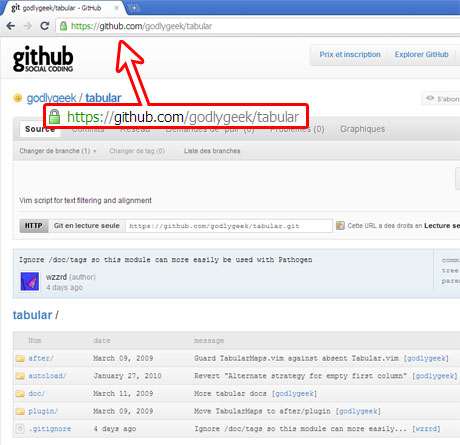Open Explorer GitHub link
This screenshot has height=445, width=460.
tap(421, 55)
